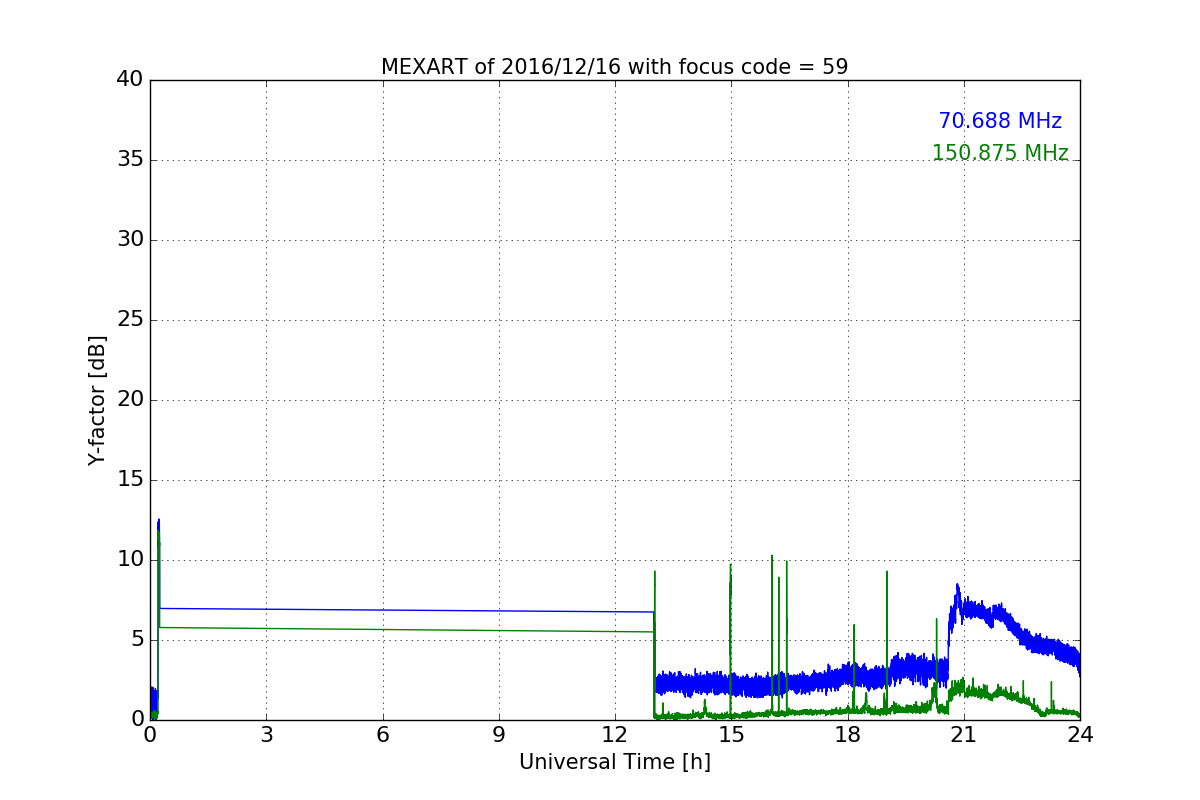Click the x-axis tick label '9'
The width and height of the screenshot is (1200, 800).
coord(499,734)
